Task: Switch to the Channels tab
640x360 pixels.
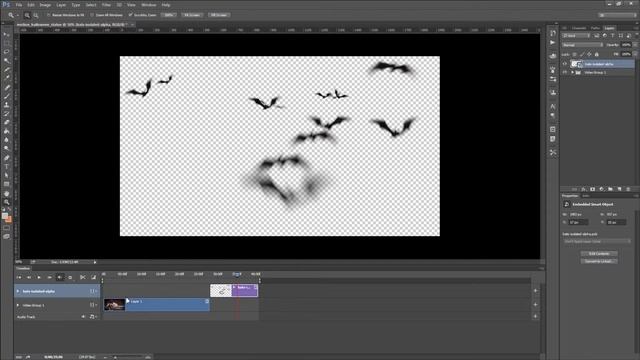Action: pos(579,28)
